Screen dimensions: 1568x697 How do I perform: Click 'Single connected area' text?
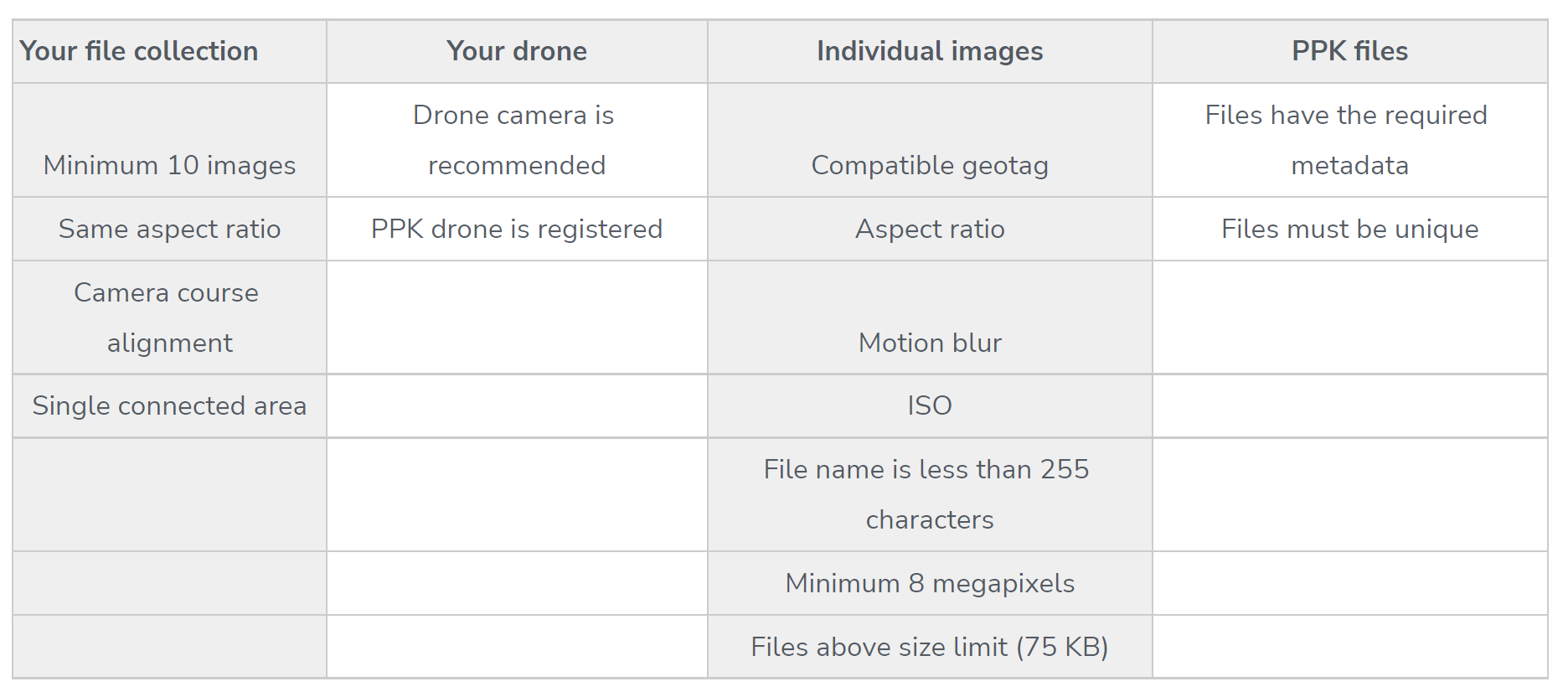tap(169, 405)
